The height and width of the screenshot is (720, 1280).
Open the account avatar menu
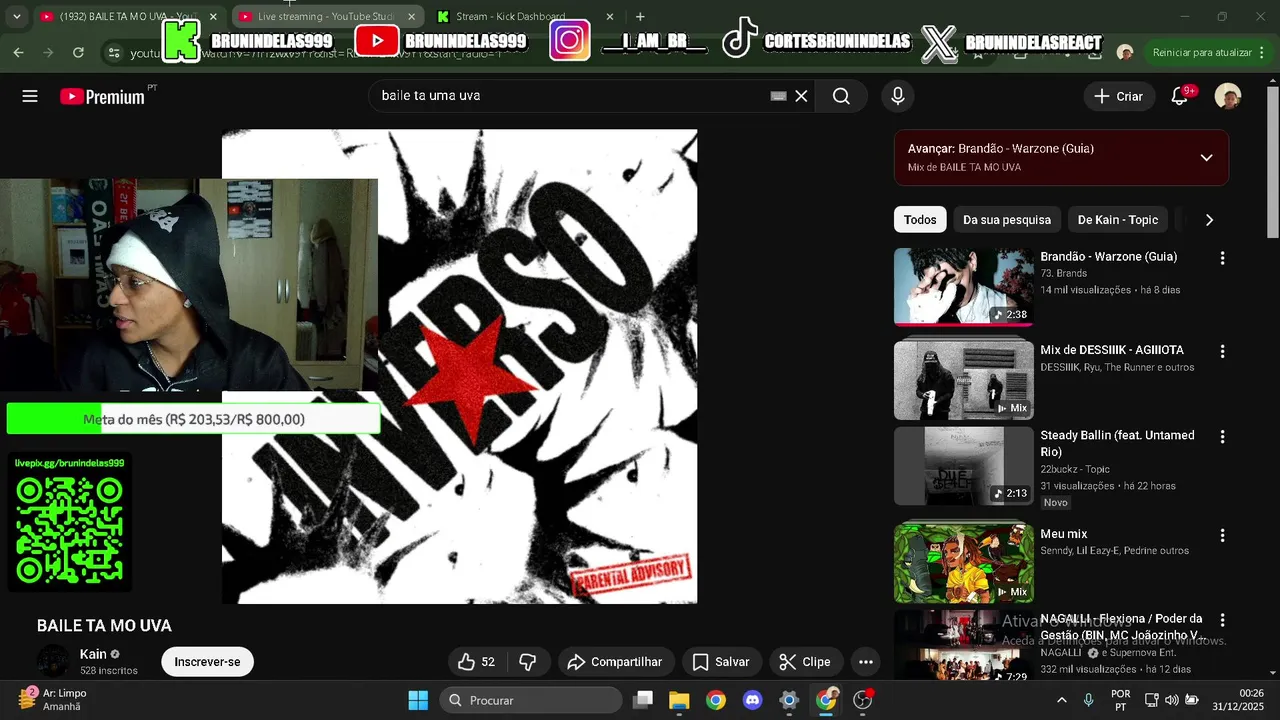1228,96
